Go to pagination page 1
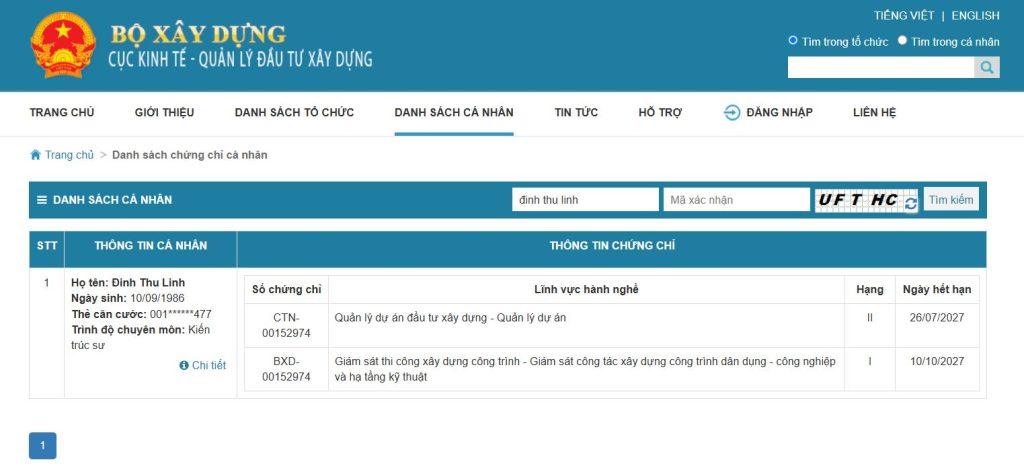The width and height of the screenshot is (1024, 470). [x=42, y=445]
